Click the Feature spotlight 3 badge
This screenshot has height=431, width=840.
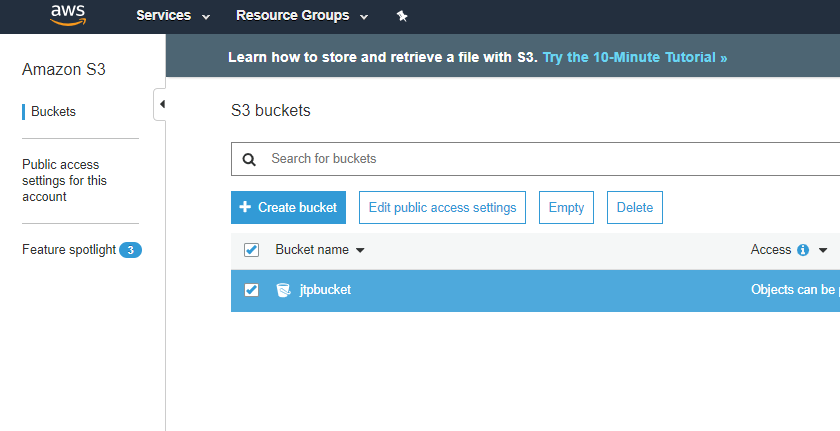coord(130,250)
